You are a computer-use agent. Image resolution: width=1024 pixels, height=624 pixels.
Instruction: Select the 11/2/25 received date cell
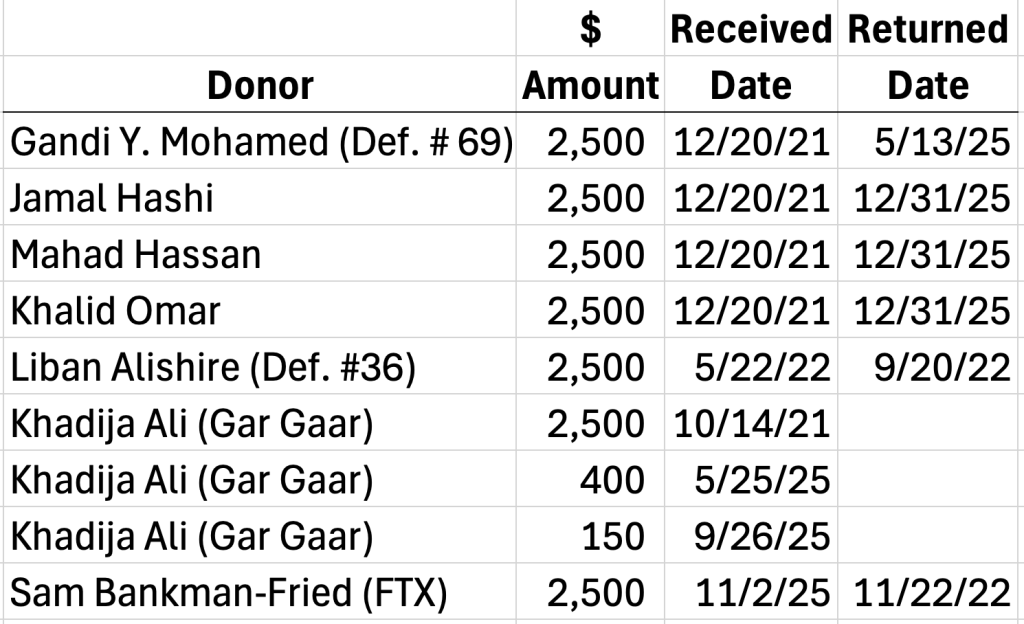pos(751,591)
